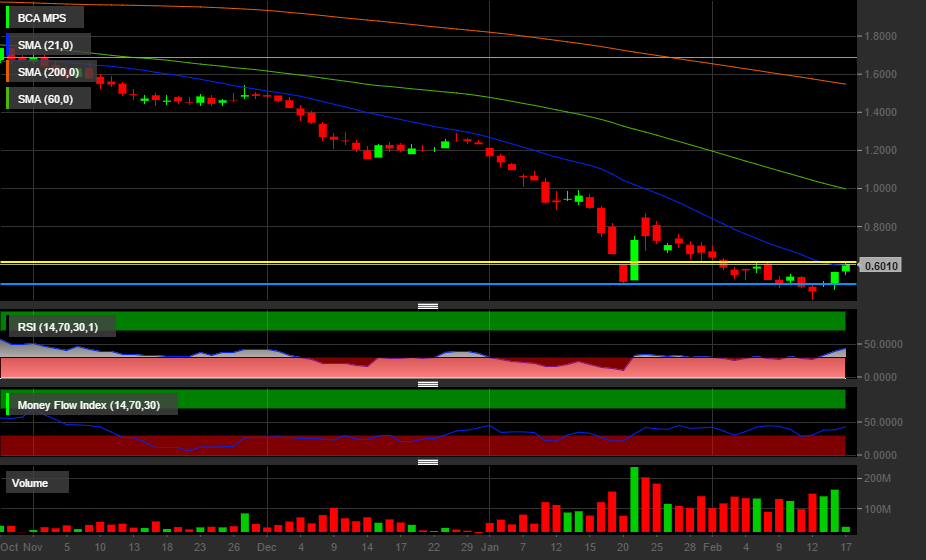Click the 1.0000 price axis label
926x560 pixels.
880,188
